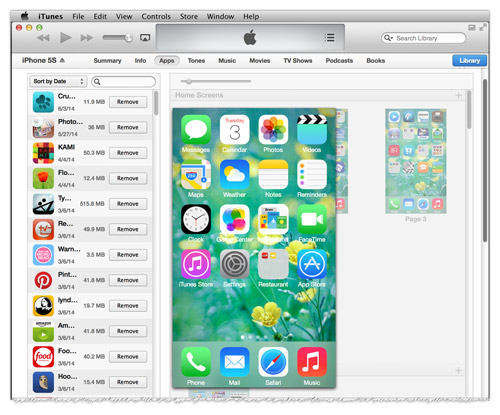Remove the Foo... app
The width and height of the screenshot is (500, 415).
128,357
